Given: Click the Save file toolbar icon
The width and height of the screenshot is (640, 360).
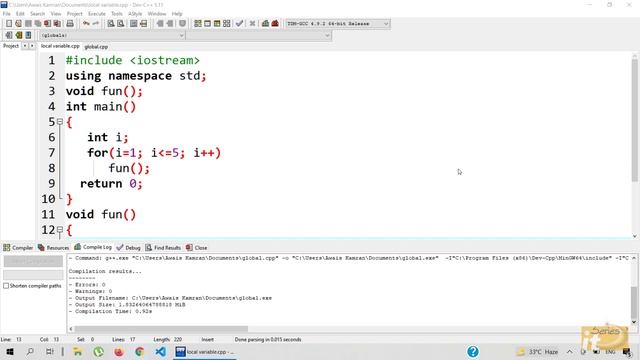Looking at the screenshot, I should tap(28, 24).
